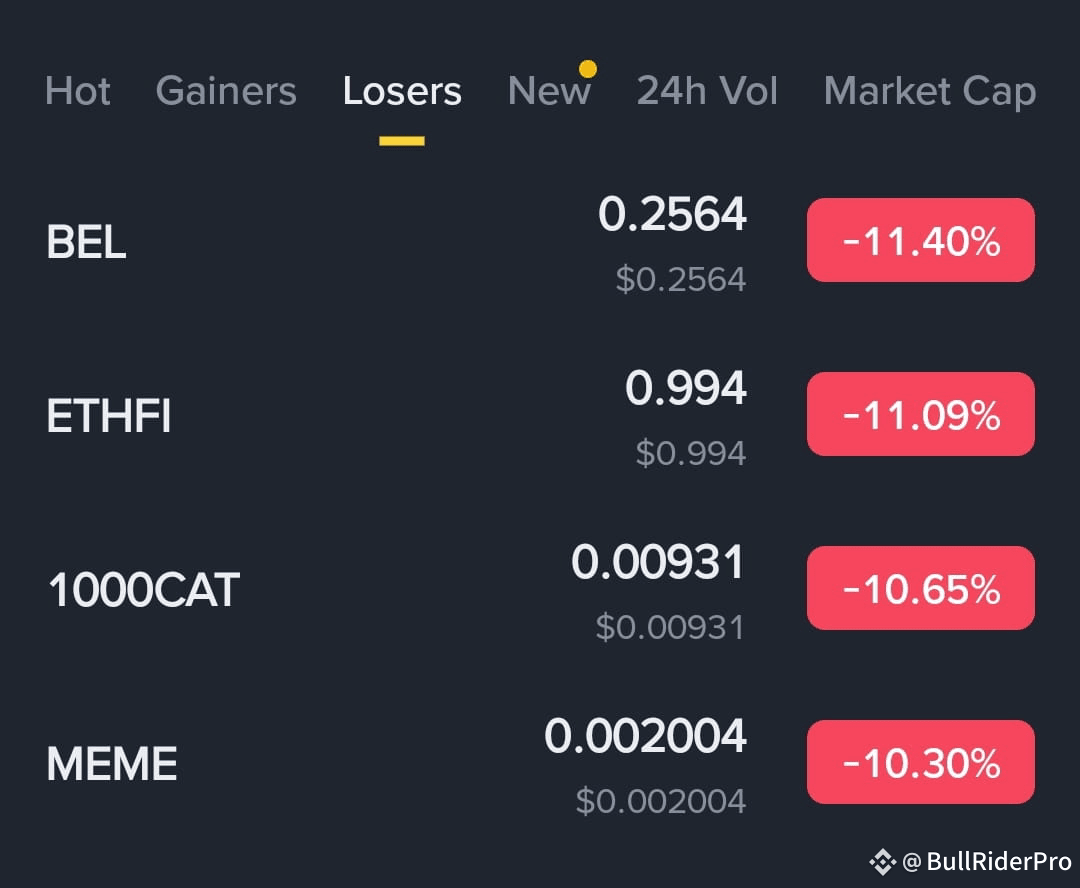Toggle the -11.09% change badge for ETHFI
This screenshot has width=1080, height=888.
tap(921, 414)
